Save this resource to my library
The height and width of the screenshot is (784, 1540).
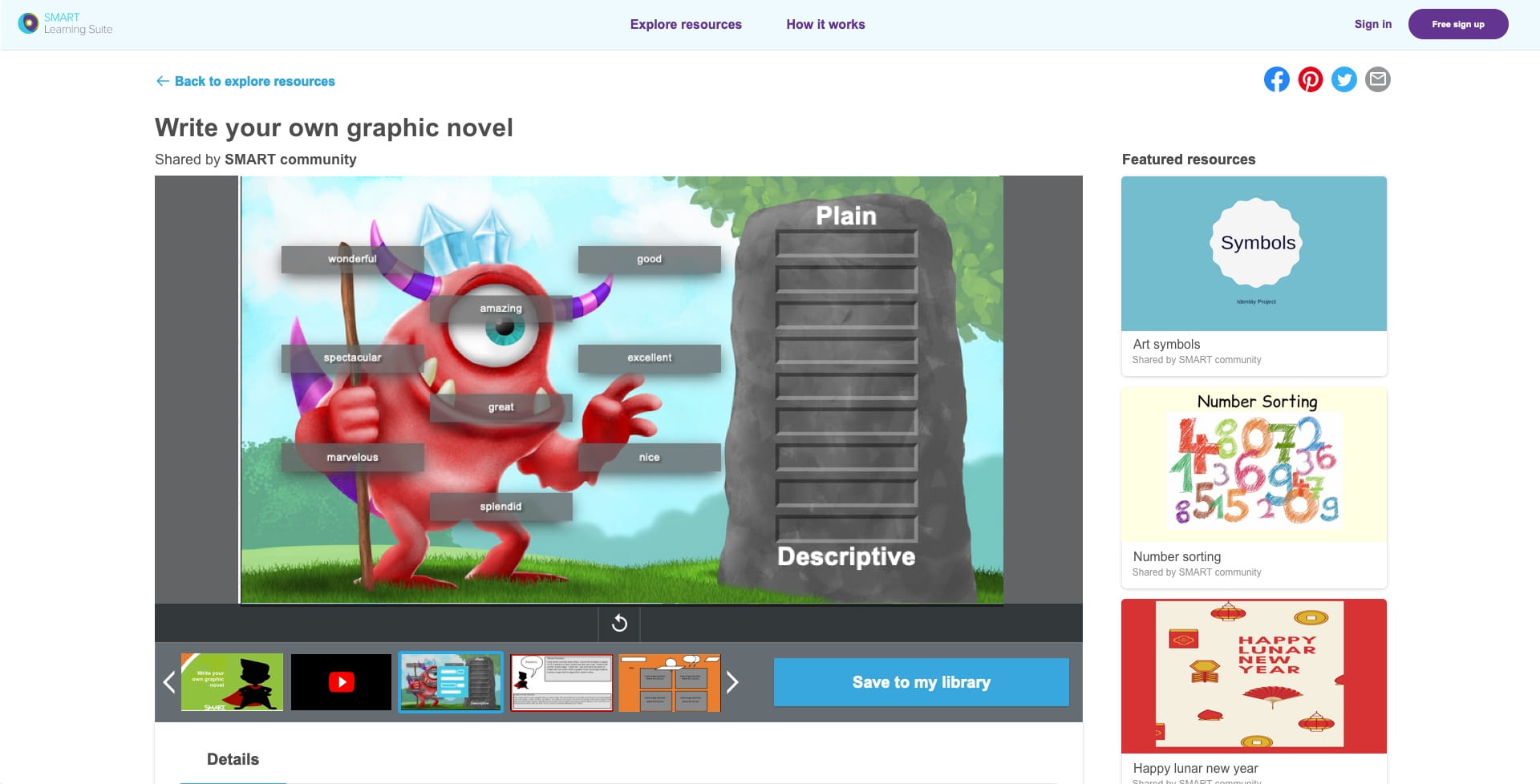[x=921, y=682]
